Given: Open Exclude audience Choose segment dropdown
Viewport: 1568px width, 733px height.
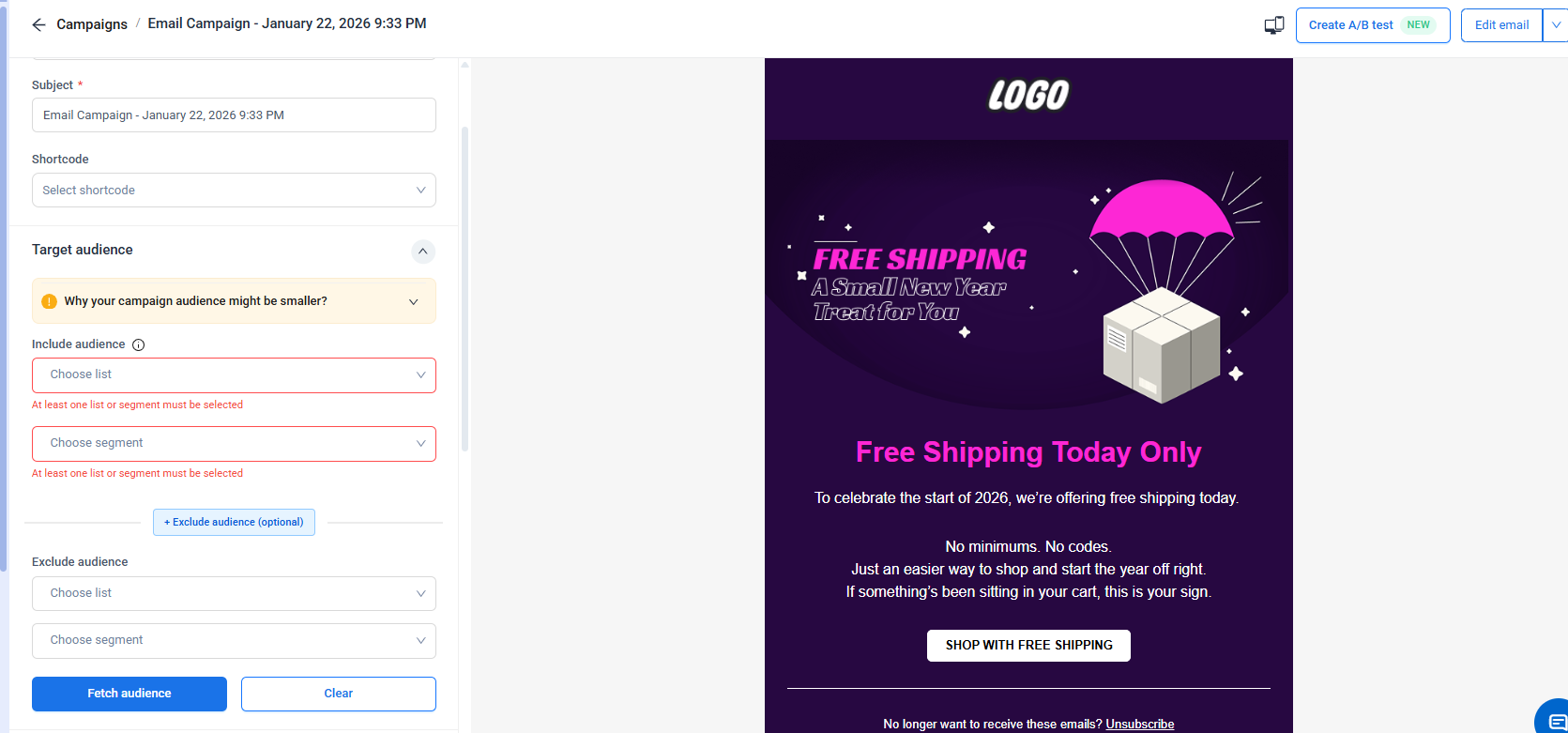Looking at the screenshot, I should [234, 640].
